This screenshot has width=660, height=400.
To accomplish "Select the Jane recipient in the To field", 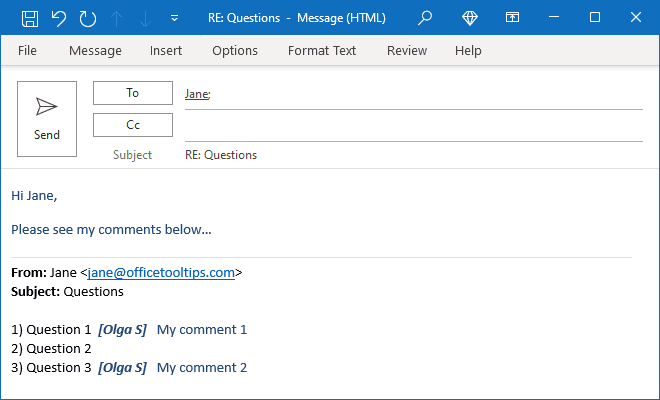I will [x=197, y=93].
